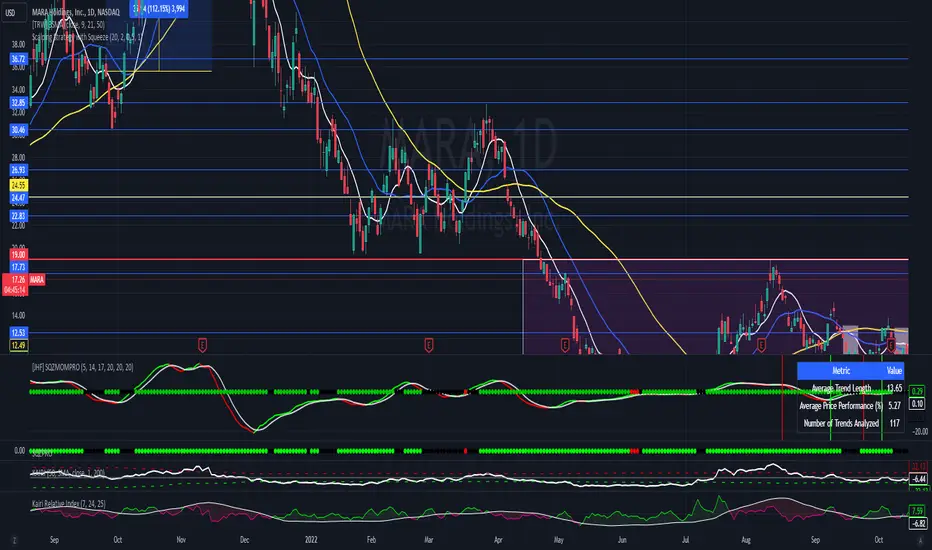Select the Scalping Strategy with Squeeze legend
Screen dimensions: 932x550
tap(87, 37)
